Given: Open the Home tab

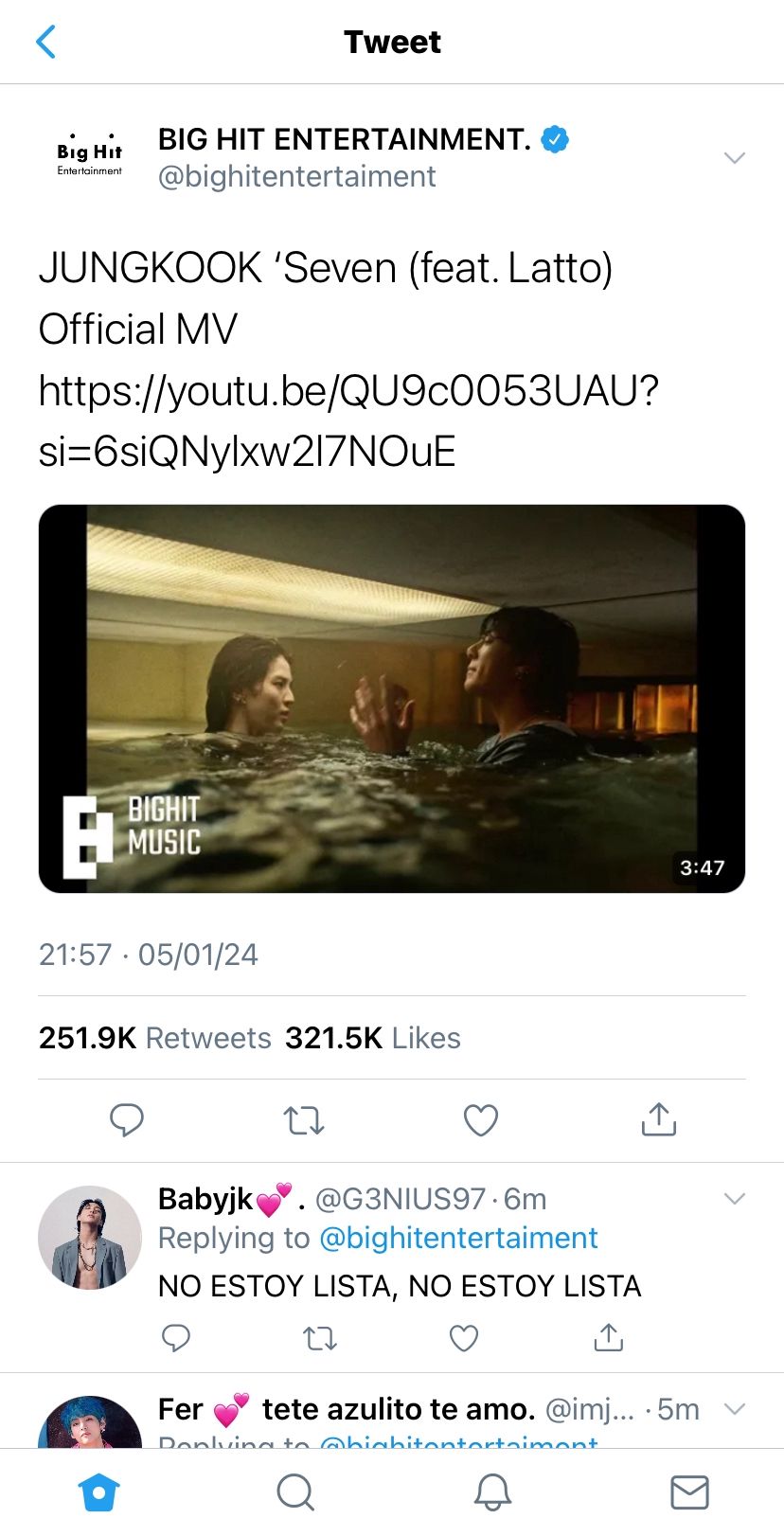Looking at the screenshot, I should click(x=99, y=1492).
